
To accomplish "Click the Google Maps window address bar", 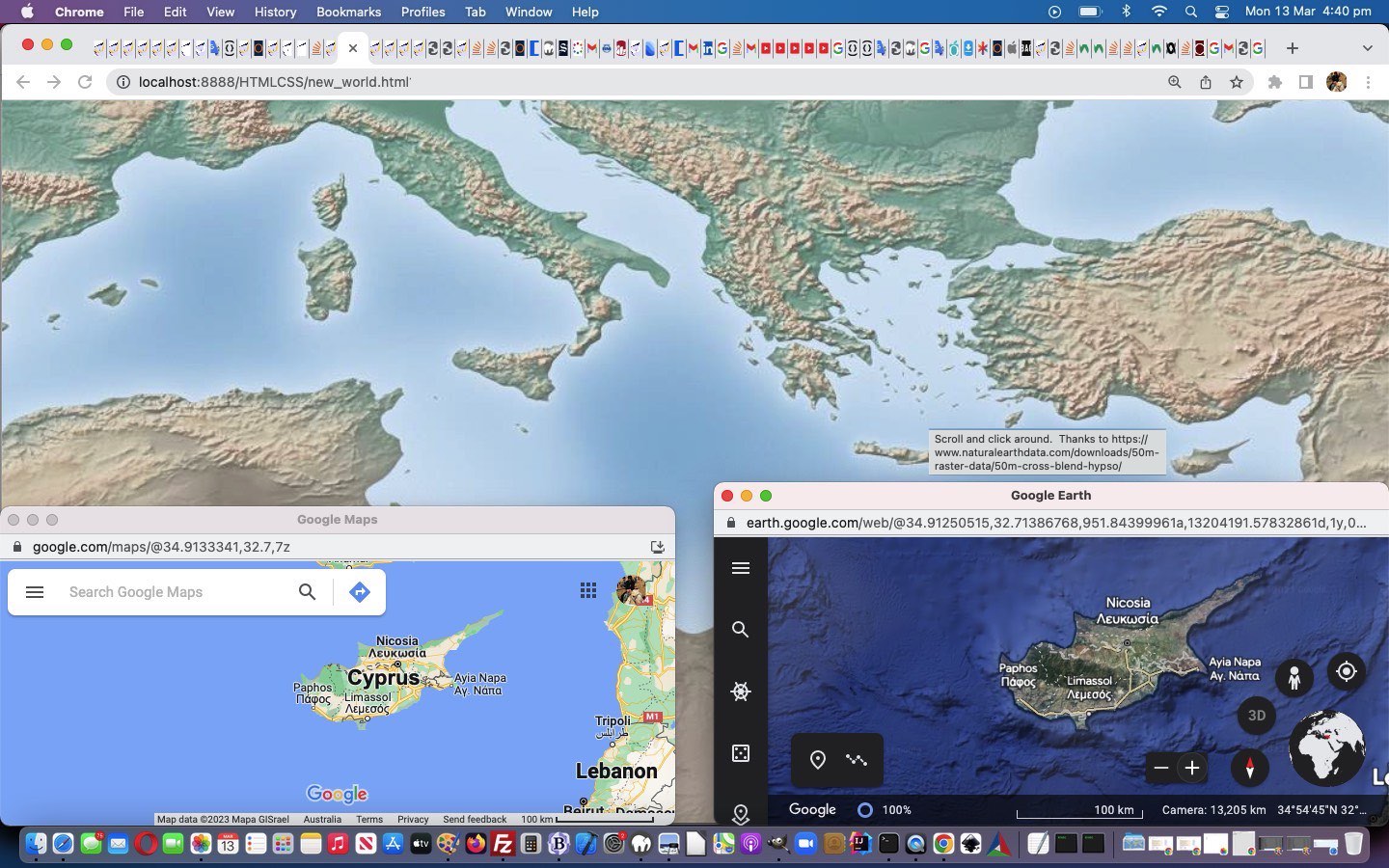I will [x=338, y=547].
